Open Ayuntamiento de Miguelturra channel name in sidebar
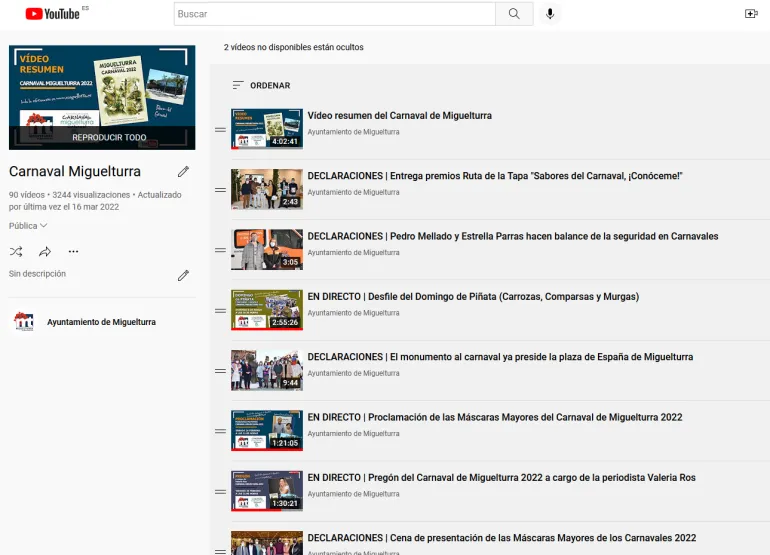The width and height of the screenshot is (770, 555). point(101,322)
